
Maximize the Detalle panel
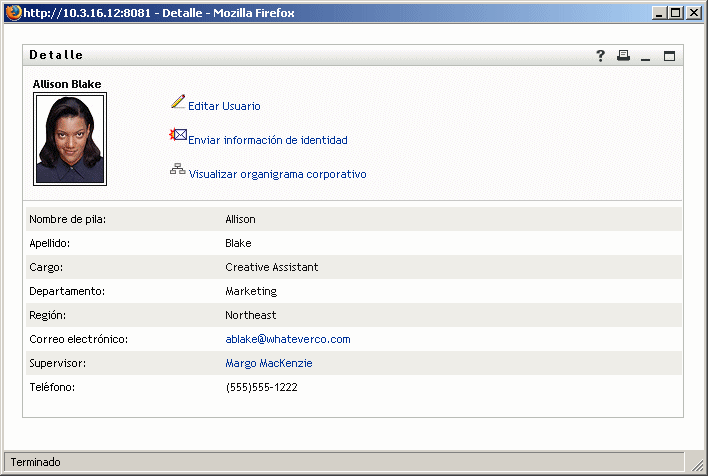pos(669,56)
